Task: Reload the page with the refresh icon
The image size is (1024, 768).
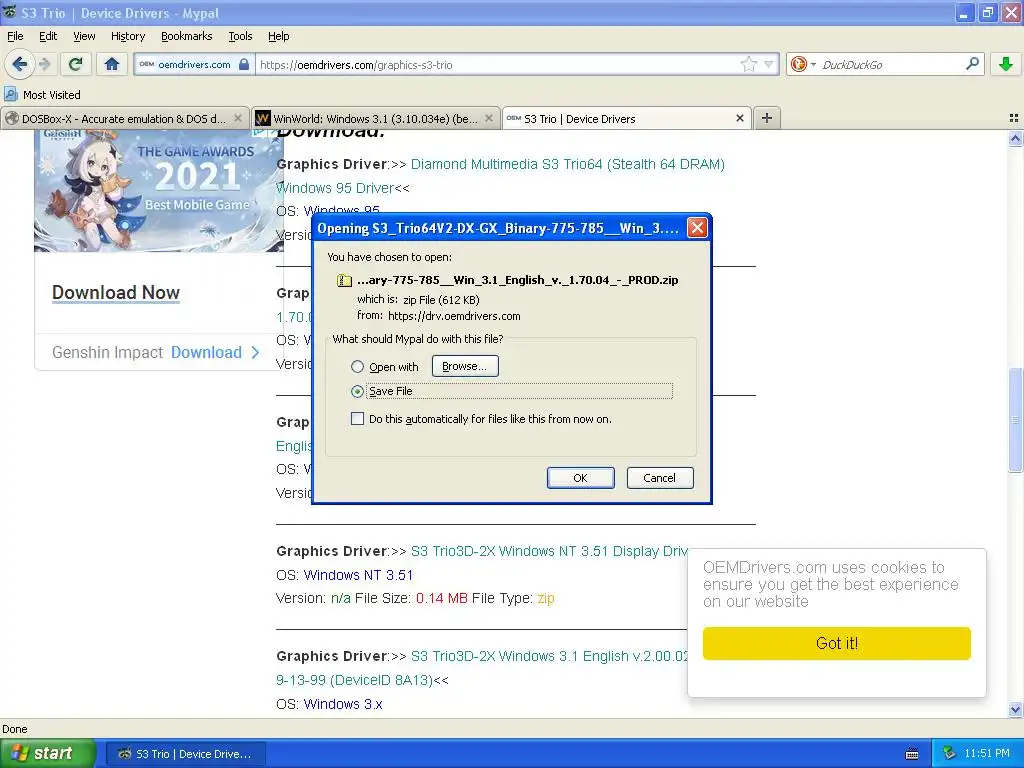Action: click(x=76, y=64)
